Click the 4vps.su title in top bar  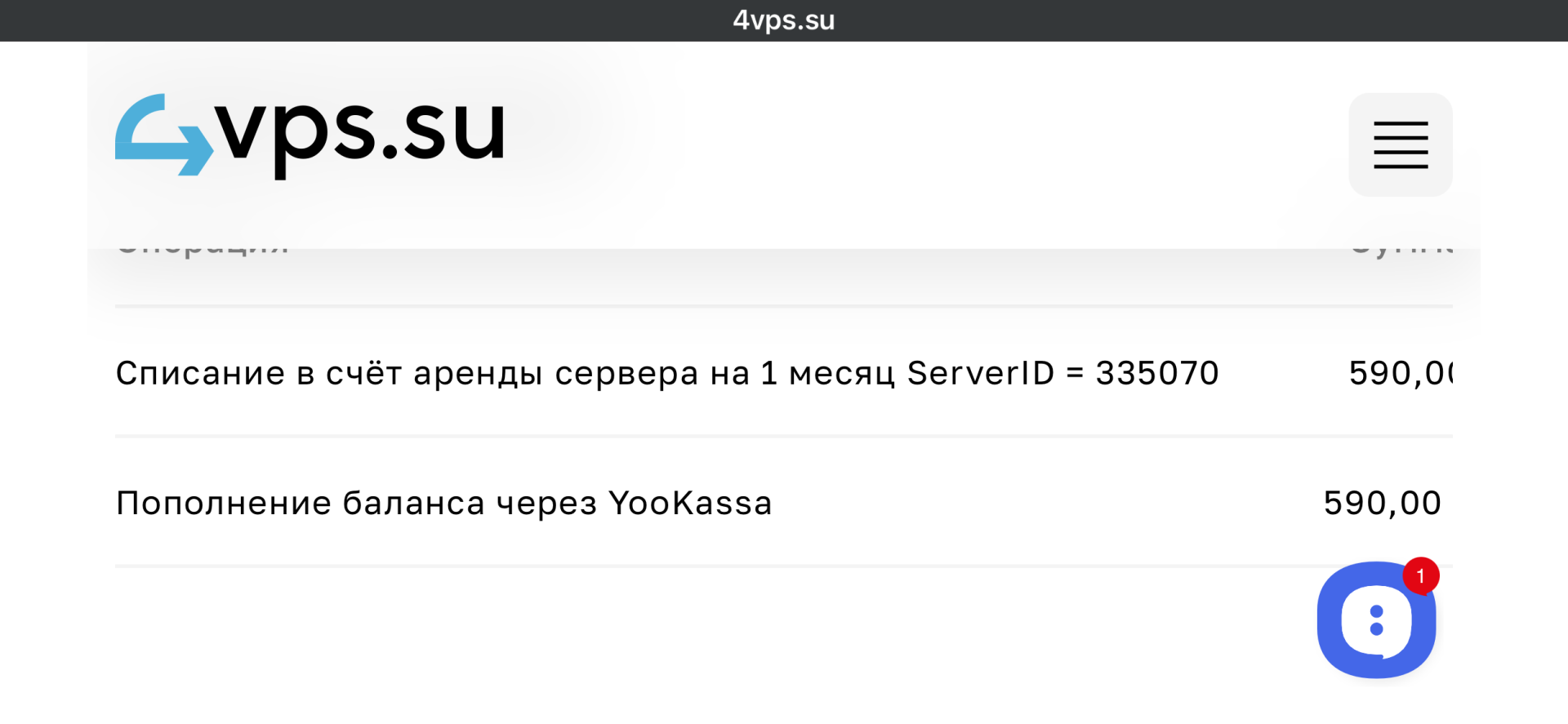pyautogui.click(x=783, y=20)
